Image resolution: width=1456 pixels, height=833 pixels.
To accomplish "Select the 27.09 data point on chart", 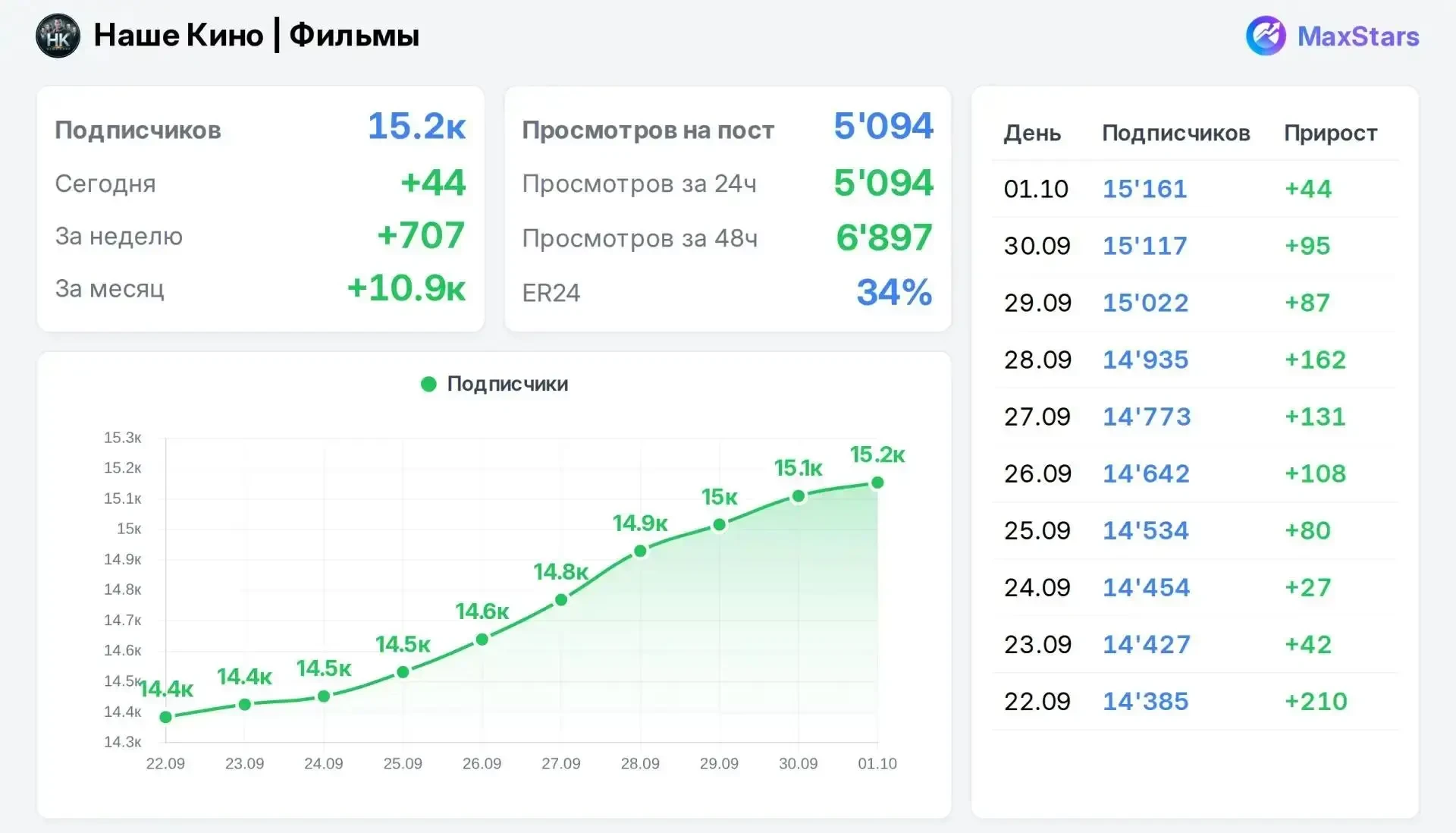I will pos(561,600).
